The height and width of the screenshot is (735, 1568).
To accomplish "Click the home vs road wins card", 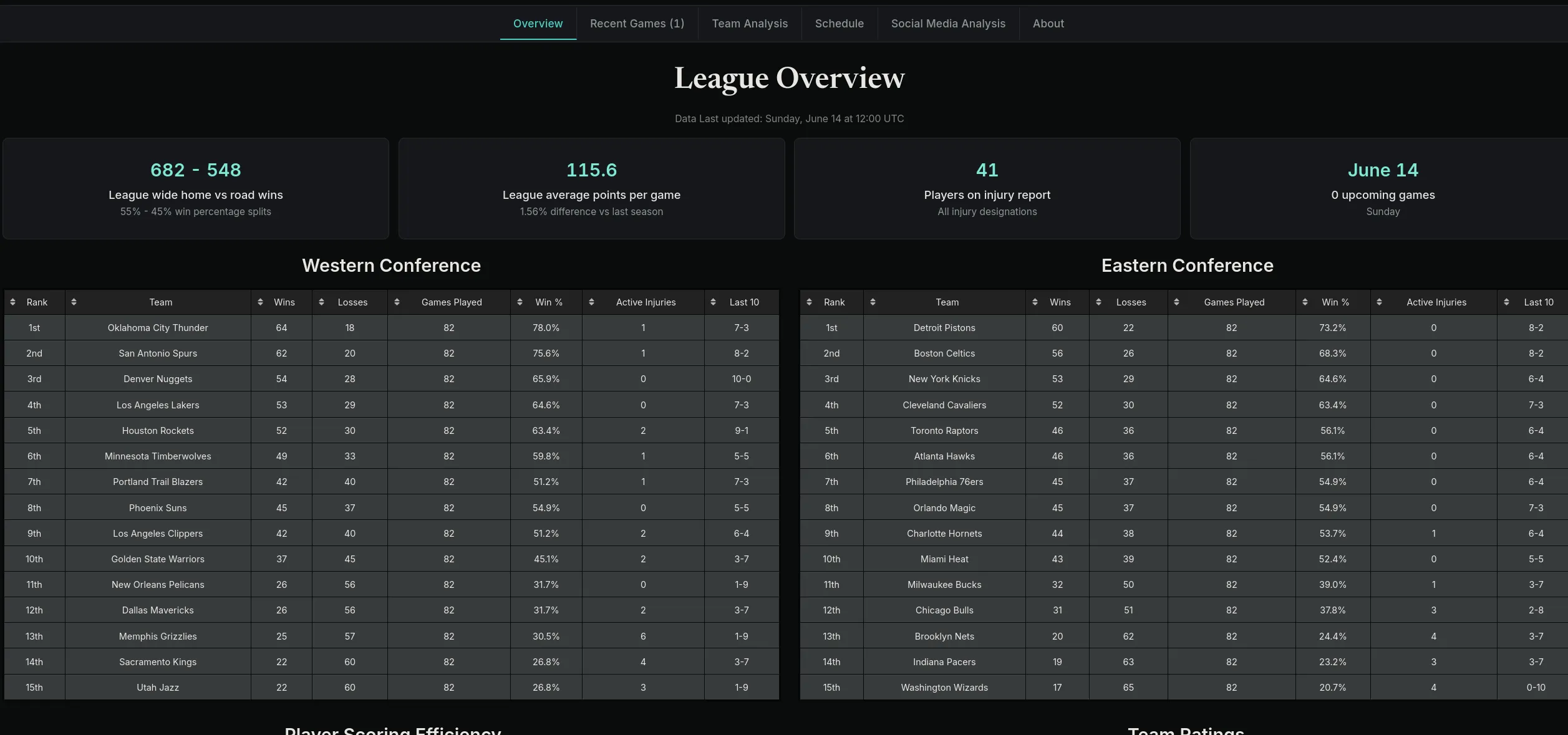I will coord(196,188).
